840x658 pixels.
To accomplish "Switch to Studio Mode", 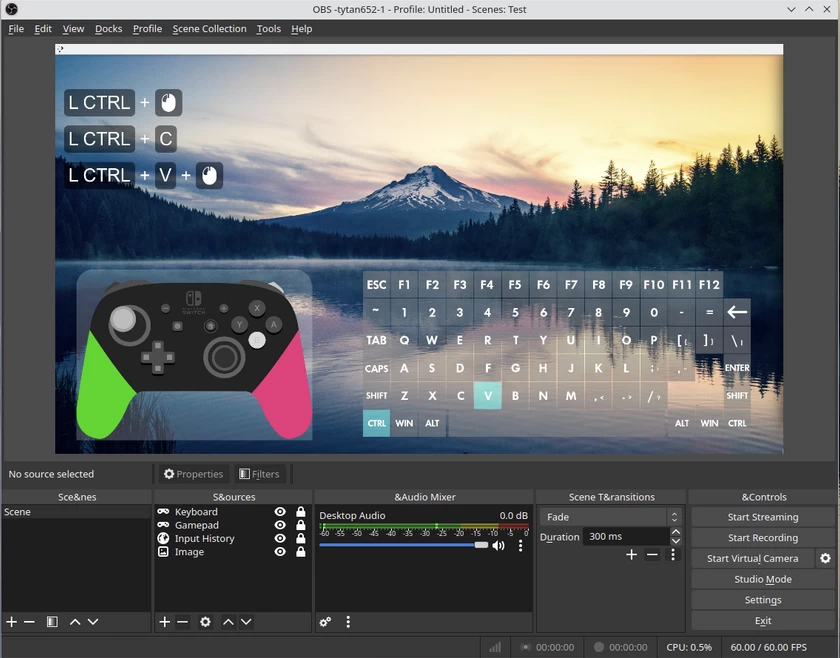I will (x=762, y=579).
